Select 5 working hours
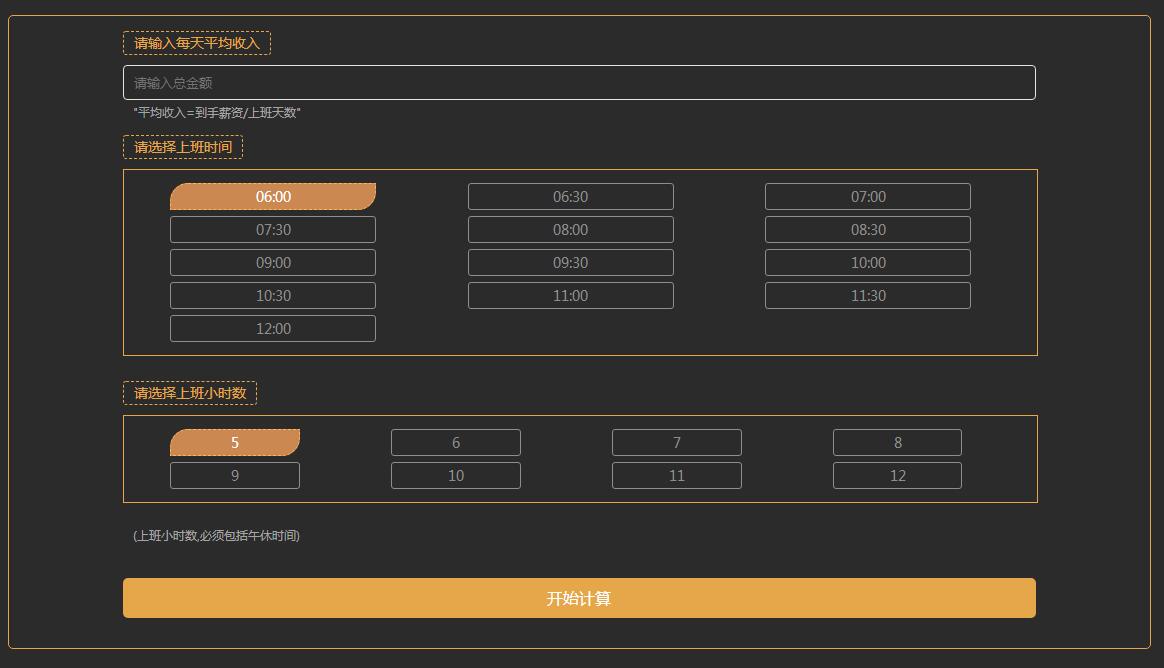 235,443
